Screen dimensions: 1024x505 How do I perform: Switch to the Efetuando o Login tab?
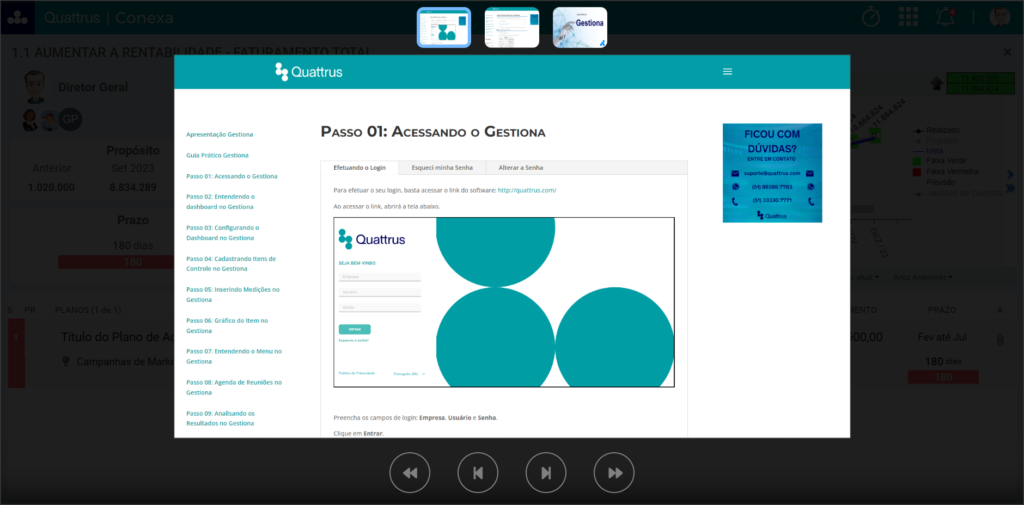tap(360, 168)
